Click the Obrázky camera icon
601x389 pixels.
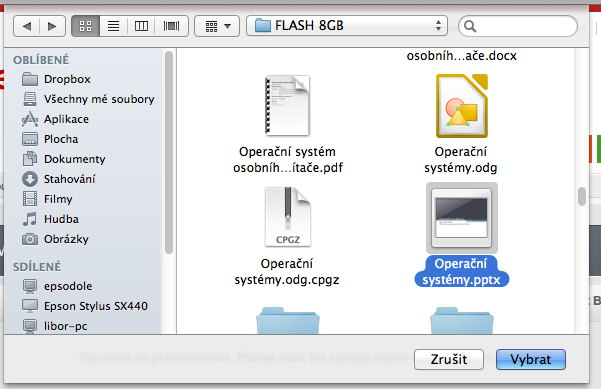pos(30,239)
